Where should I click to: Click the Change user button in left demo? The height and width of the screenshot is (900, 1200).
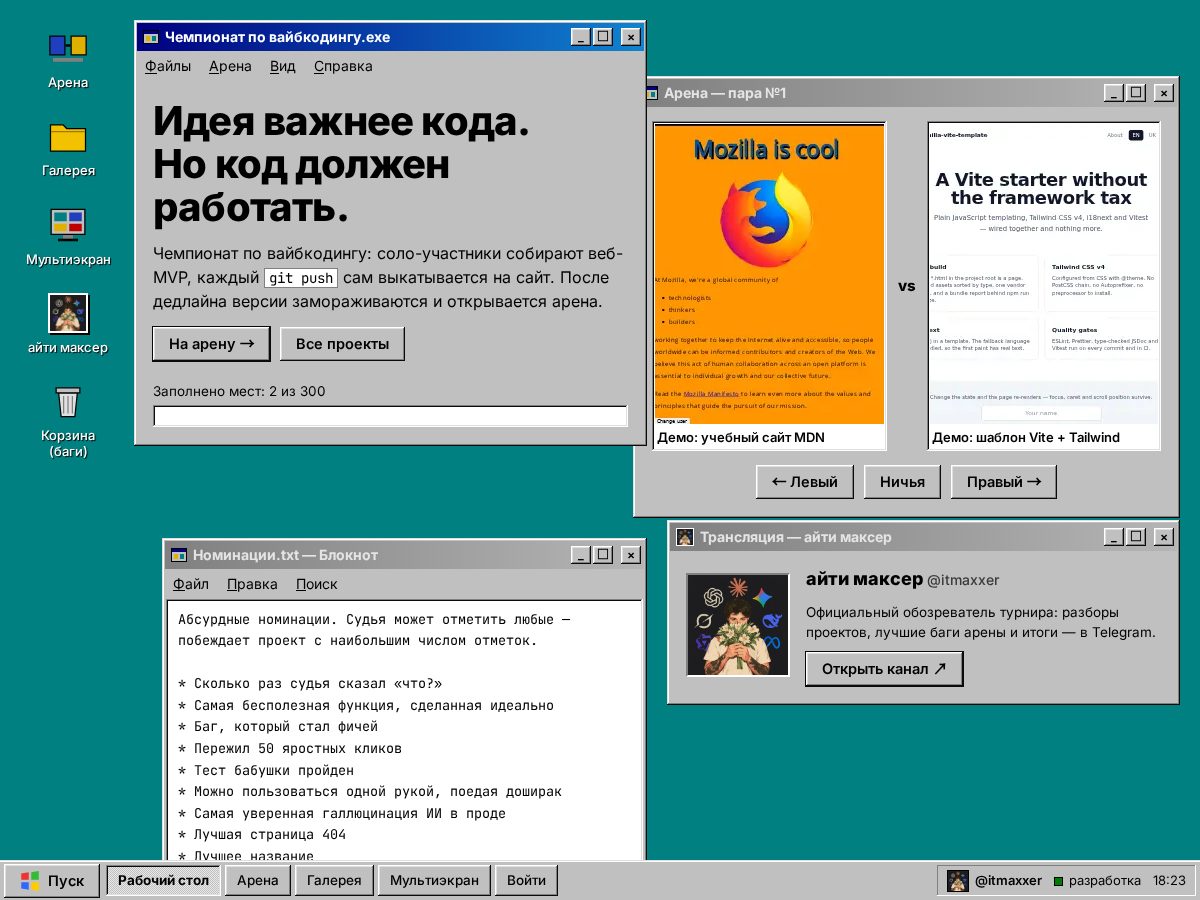click(x=672, y=421)
